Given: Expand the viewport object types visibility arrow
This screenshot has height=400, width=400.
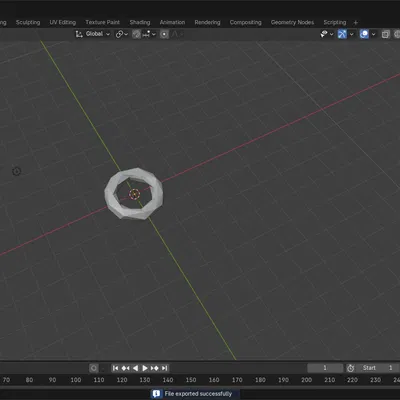Looking at the screenshot, I should tap(331, 34).
